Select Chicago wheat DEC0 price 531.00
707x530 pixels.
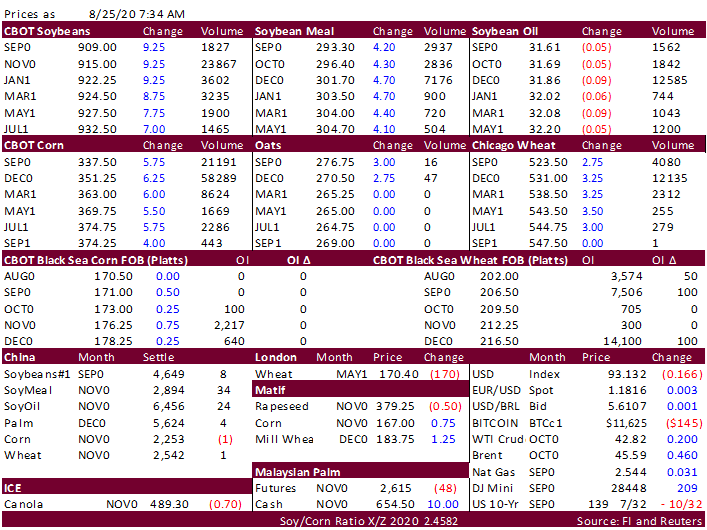(548, 178)
